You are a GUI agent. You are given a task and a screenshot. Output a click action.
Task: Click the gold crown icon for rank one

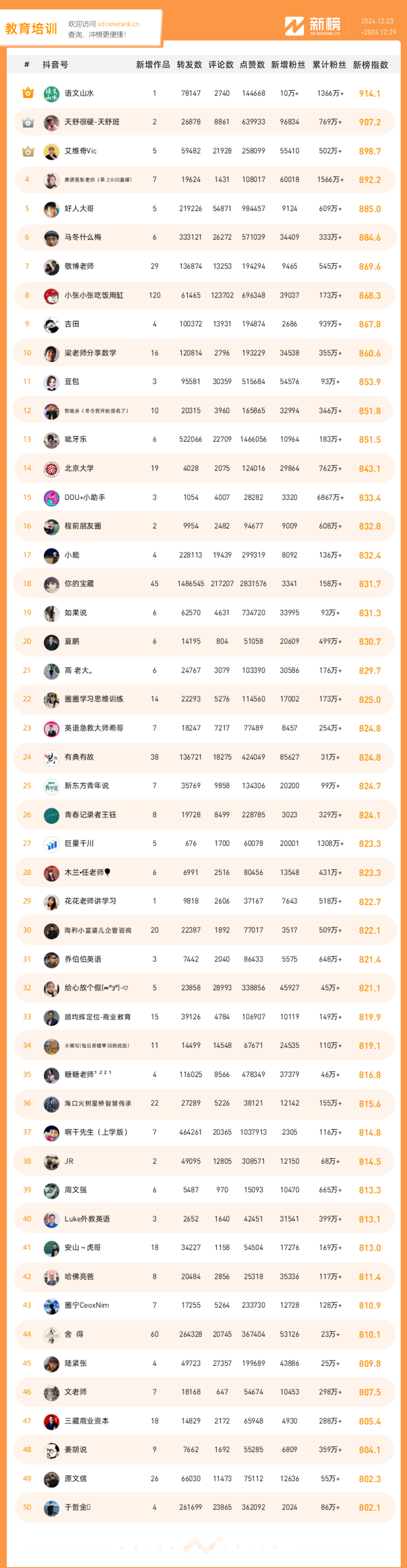28,93
